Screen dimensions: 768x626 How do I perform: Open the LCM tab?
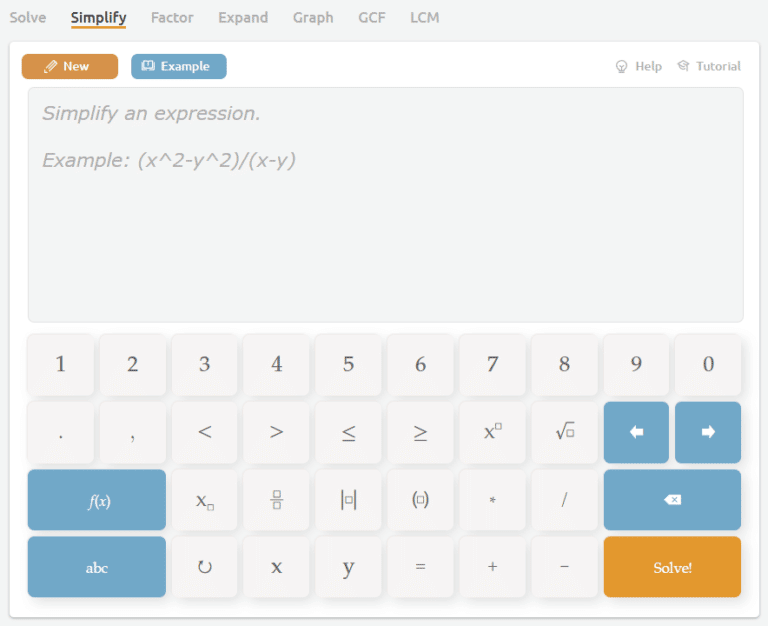425,18
